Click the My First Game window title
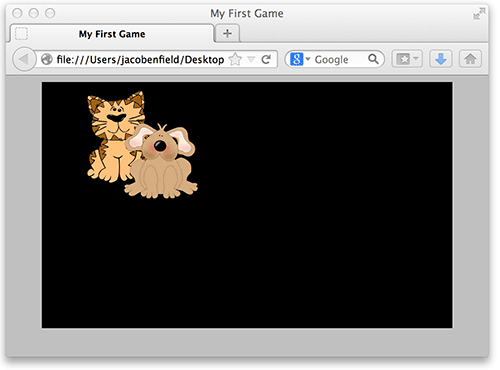Screen dimensions: 500x370 247,14
